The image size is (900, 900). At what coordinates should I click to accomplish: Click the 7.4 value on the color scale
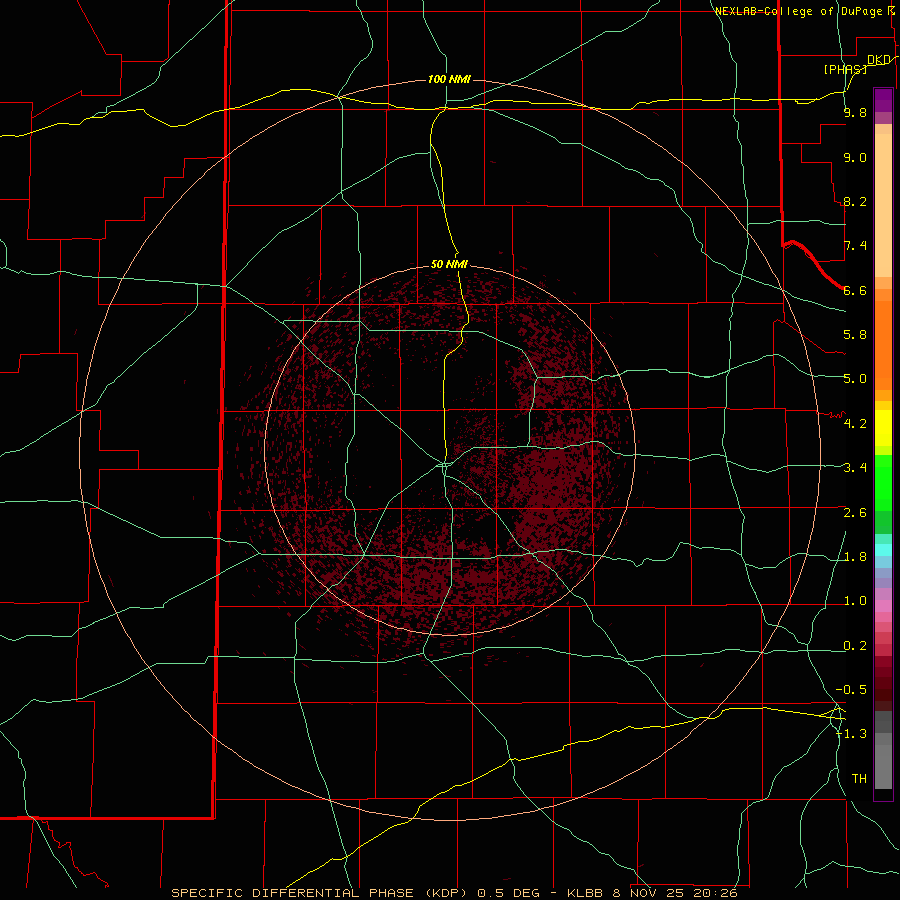click(x=855, y=246)
